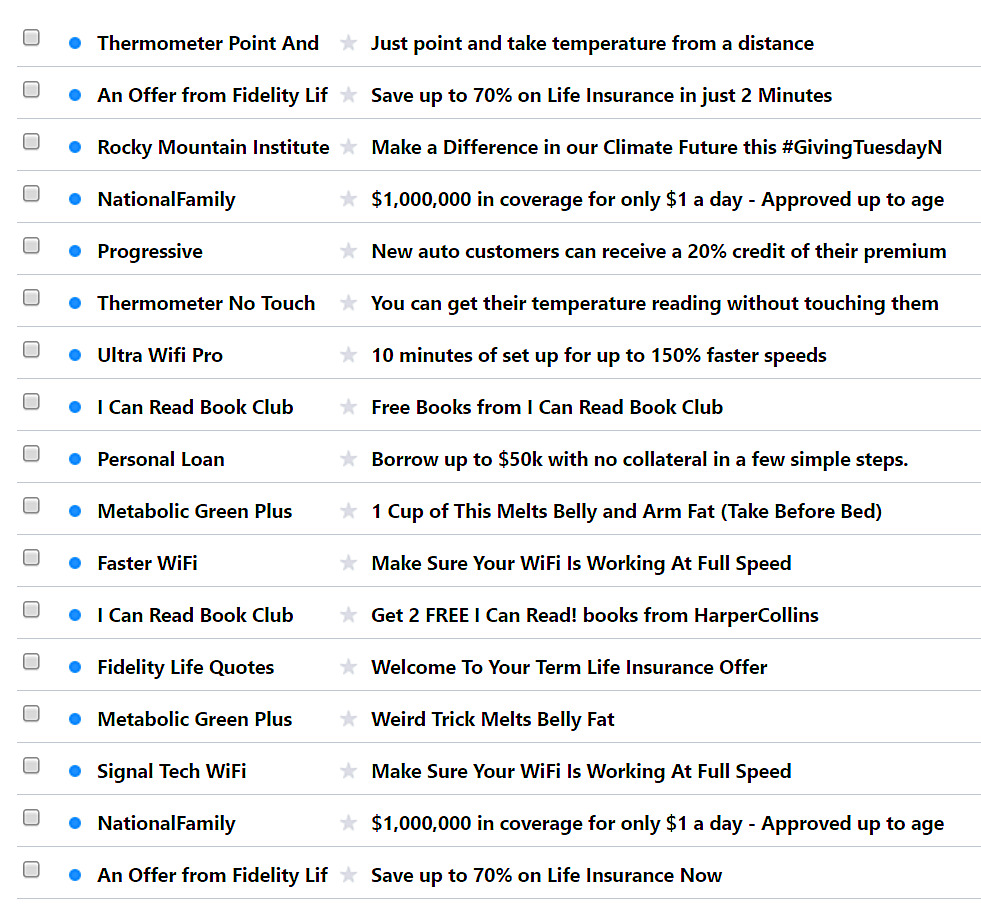Tick checkbox for '1 Cup of This Melts Belly'
981x911 pixels.
point(31,505)
